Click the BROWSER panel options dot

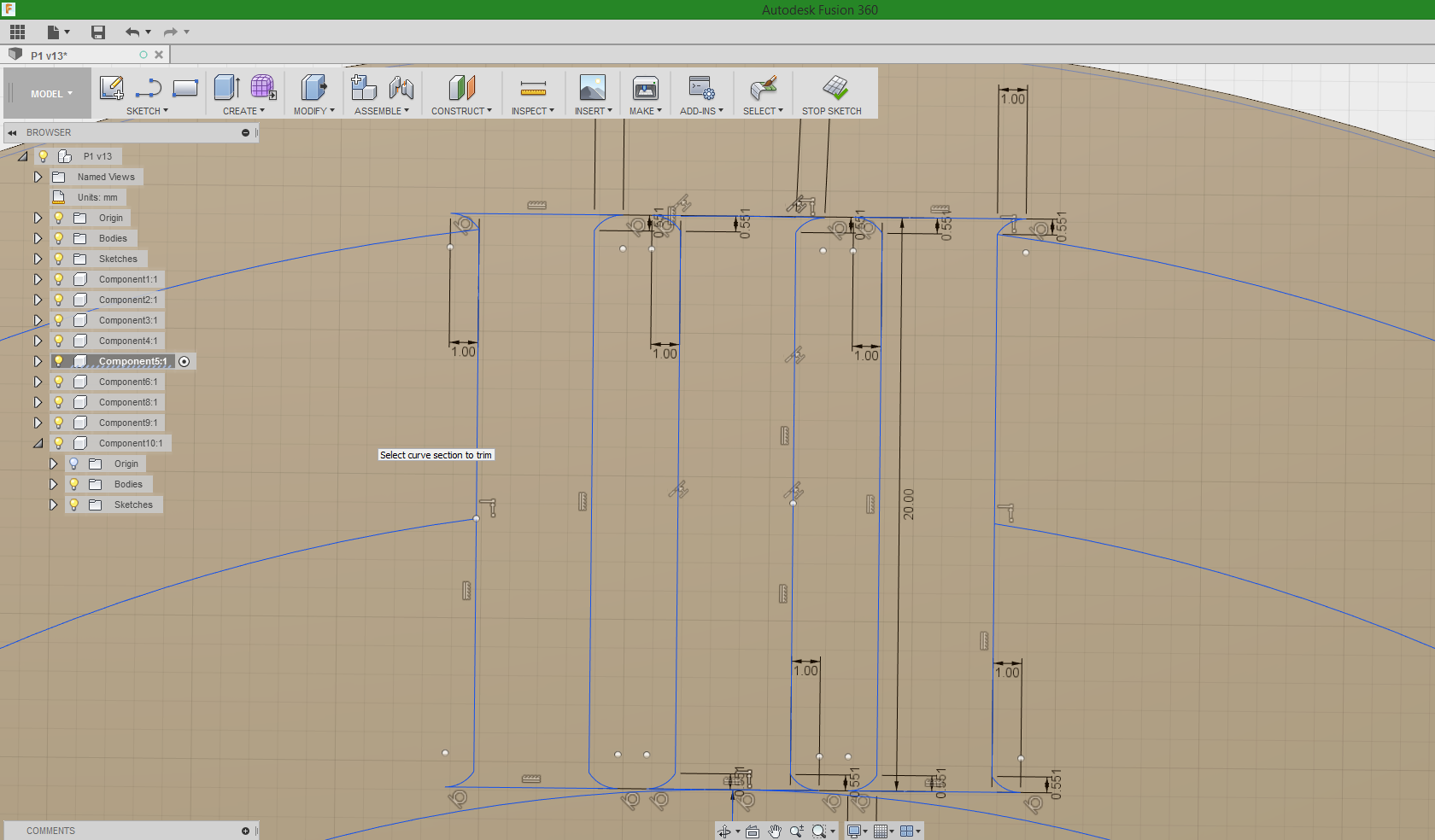[x=245, y=133]
